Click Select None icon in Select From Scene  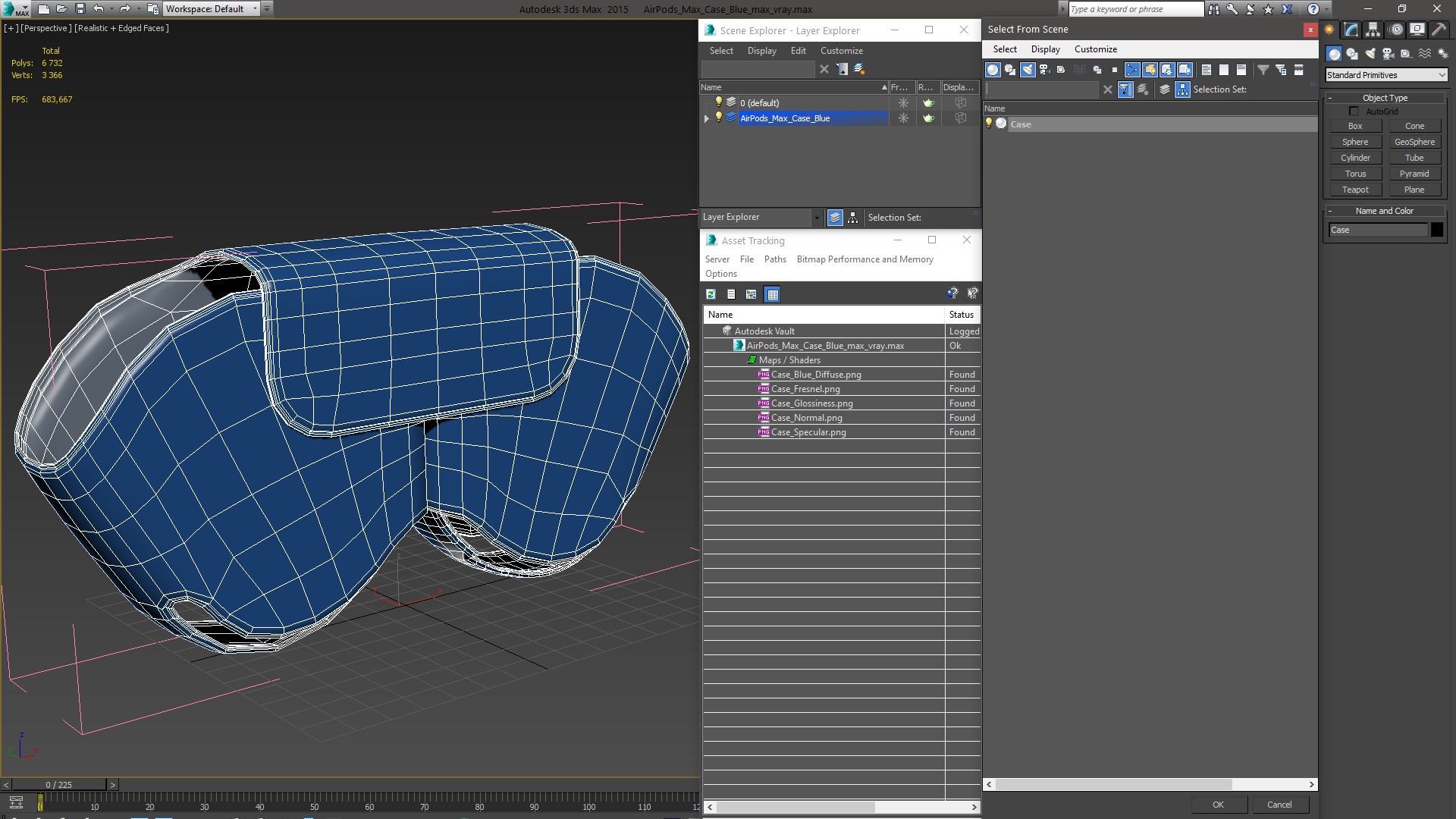click(x=1224, y=70)
